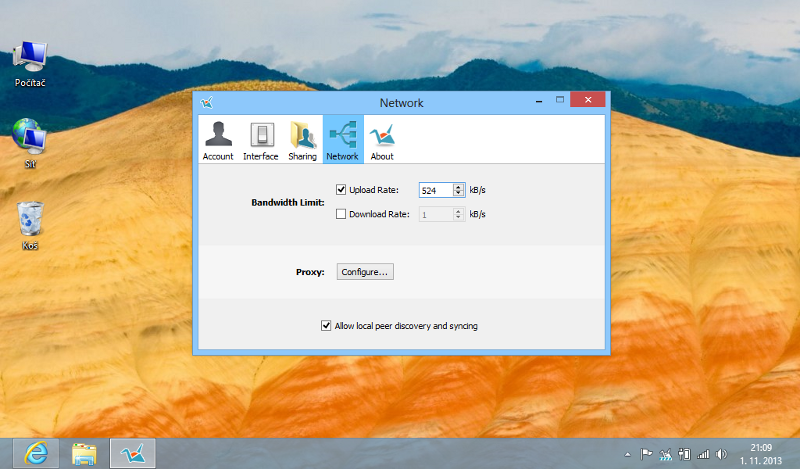Screen dimensions: 800x469
Task: Click the sync app taskbar icon
Action: pyautogui.click(x=133, y=453)
